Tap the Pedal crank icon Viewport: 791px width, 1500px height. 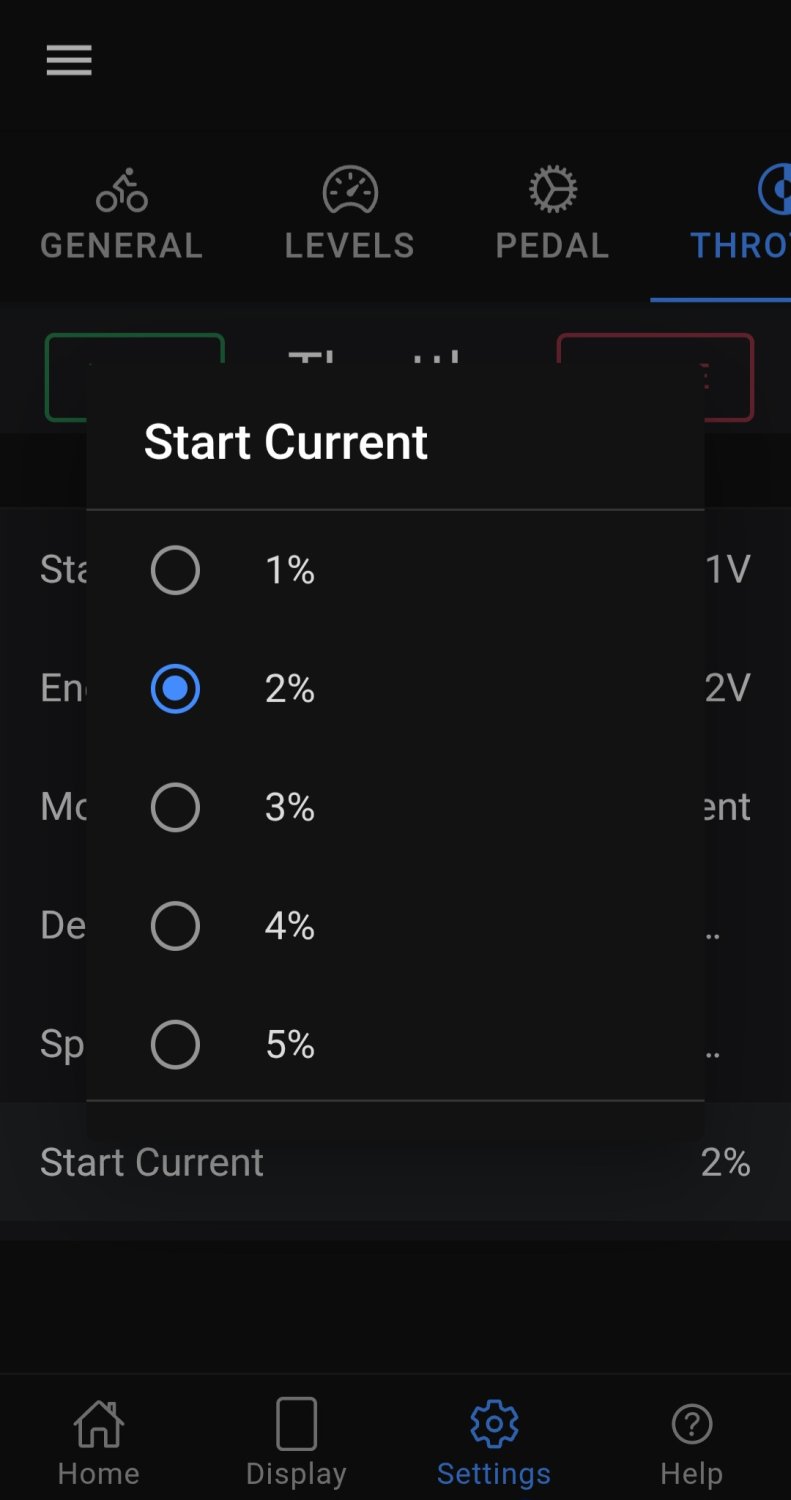click(552, 190)
